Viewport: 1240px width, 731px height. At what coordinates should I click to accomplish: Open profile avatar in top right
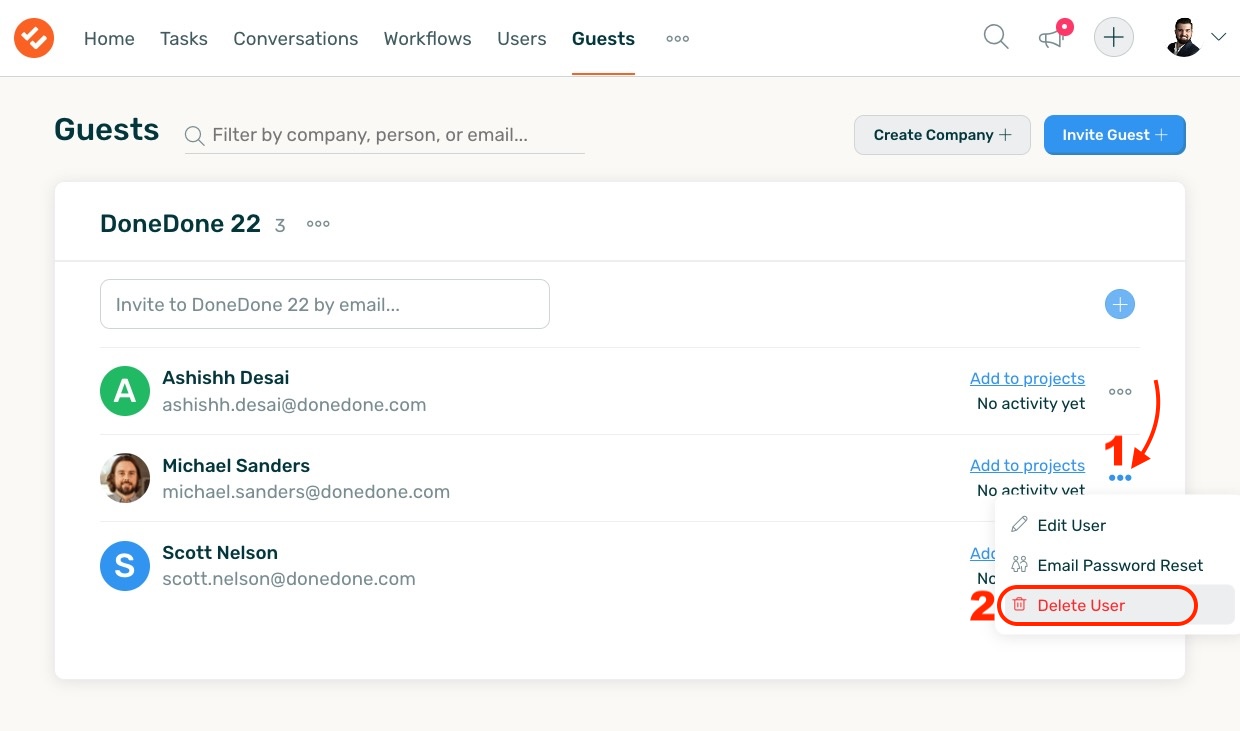1184,38
